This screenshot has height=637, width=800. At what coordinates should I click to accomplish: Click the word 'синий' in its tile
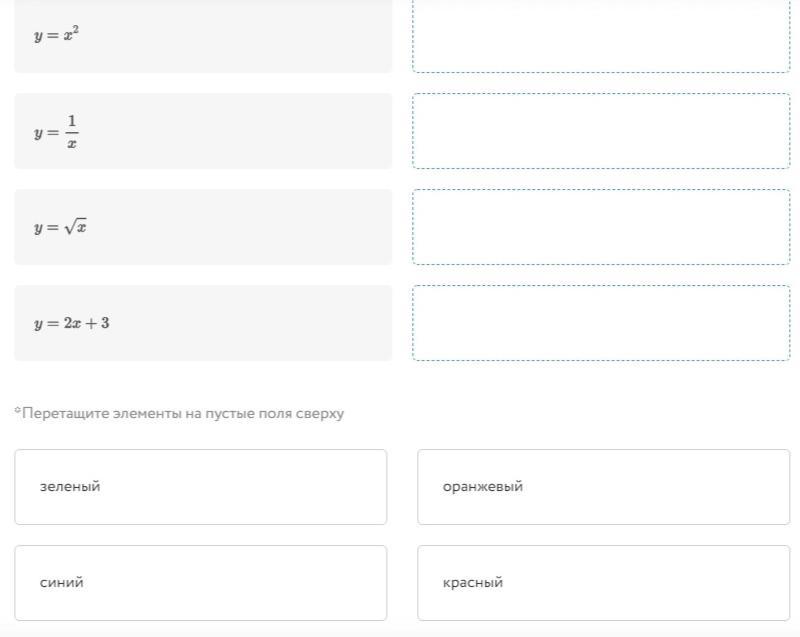pyautogui.click(x=62, y=583)
